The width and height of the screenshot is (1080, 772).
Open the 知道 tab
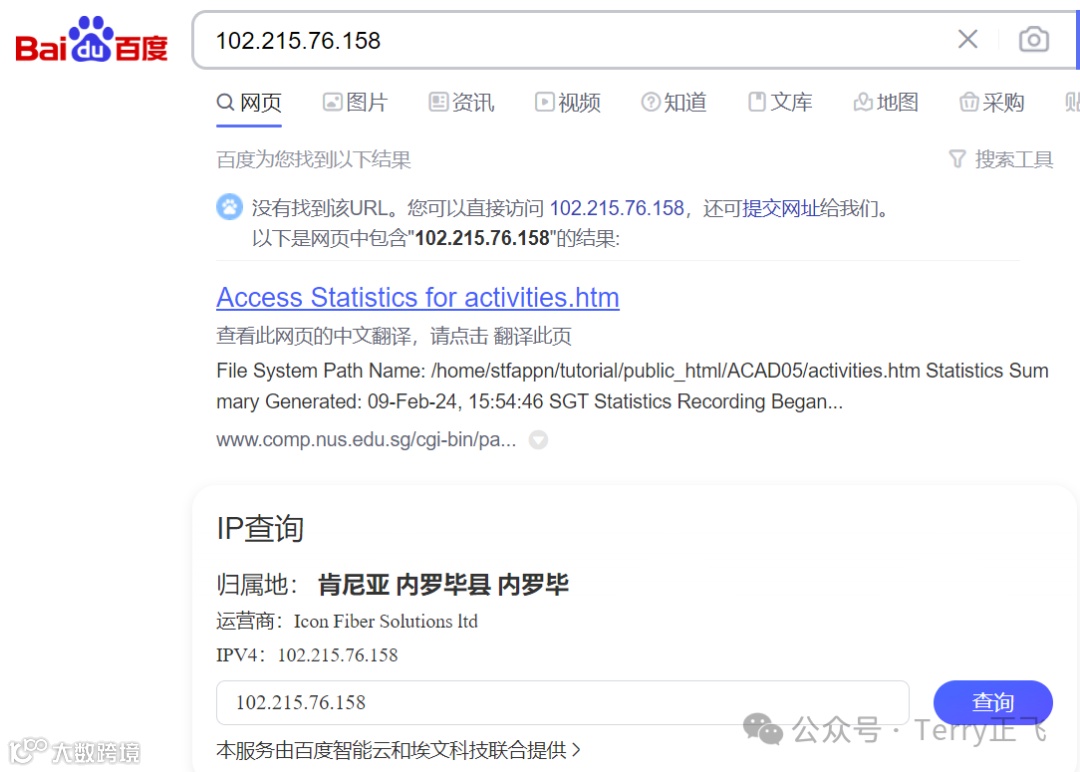674,103
